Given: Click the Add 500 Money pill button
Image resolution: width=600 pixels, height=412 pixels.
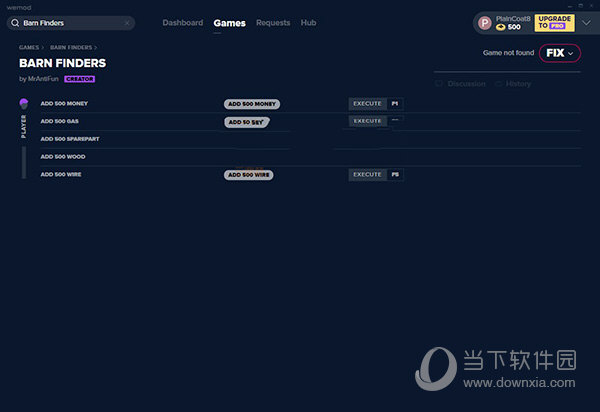Looking at the screenshot, I should tap(252, 104).
